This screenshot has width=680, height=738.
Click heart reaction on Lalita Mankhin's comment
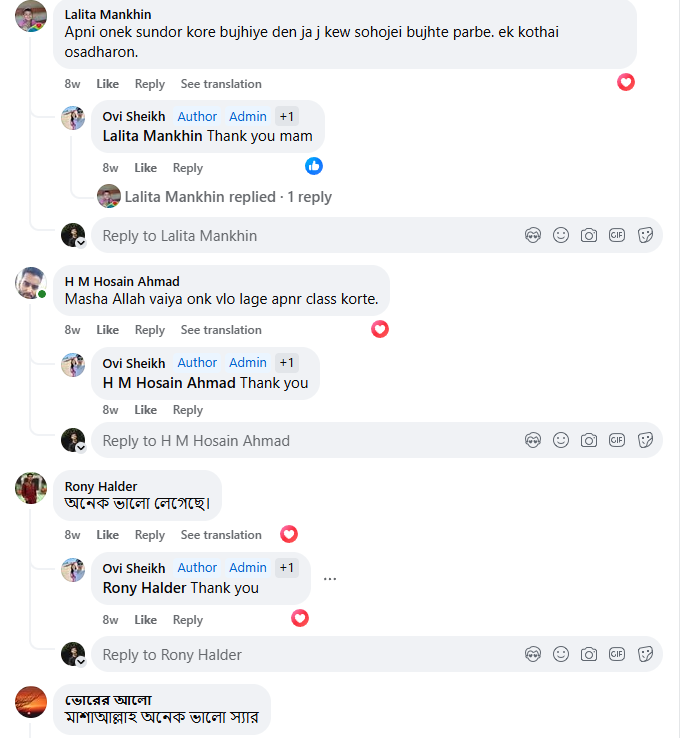pyautogui.click(x=626, y=82)
